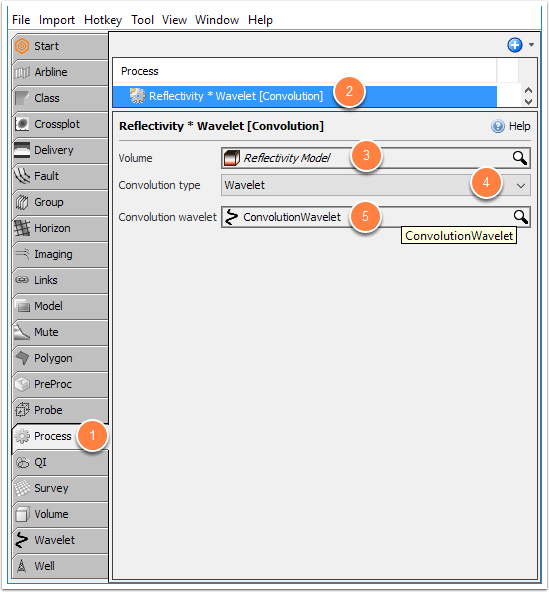Click the magnifier icon in the Convolution wavelet field
This screenshot has width=549, height=592.
520,217
